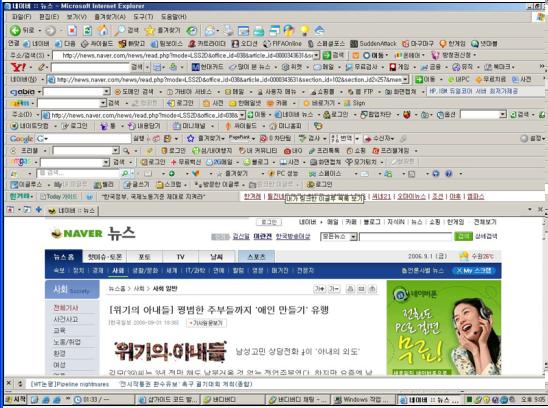The height and width of the screenshot is (408, 548).
Task: Switch to the 포토 news tab
Action: (x=145, y=257)
